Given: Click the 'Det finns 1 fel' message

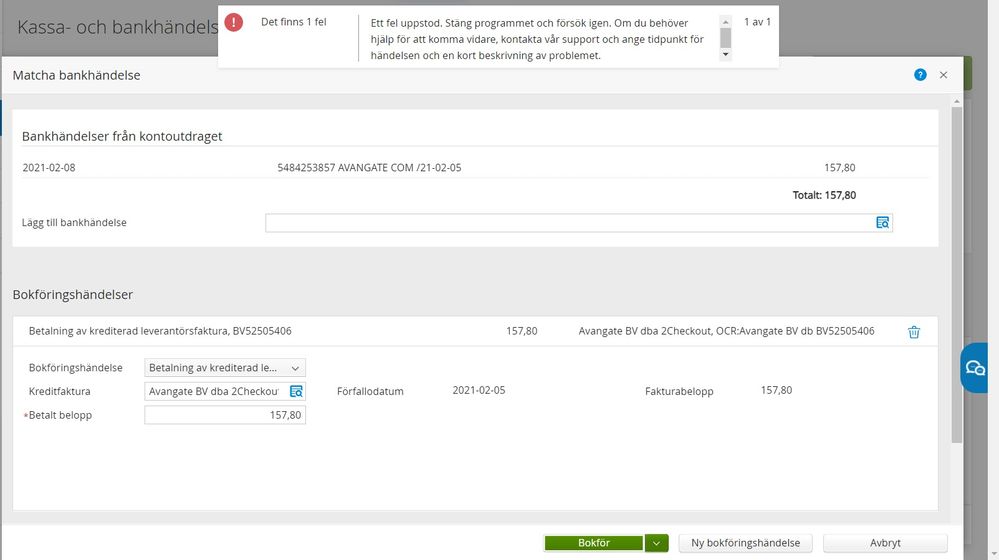Looking at the screenshot, I should point(293,22).
